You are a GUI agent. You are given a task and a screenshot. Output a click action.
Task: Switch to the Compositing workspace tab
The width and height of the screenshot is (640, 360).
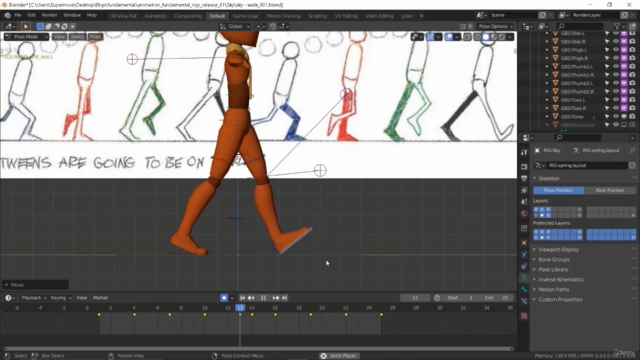pyautogui.click(x=188, y=16)
